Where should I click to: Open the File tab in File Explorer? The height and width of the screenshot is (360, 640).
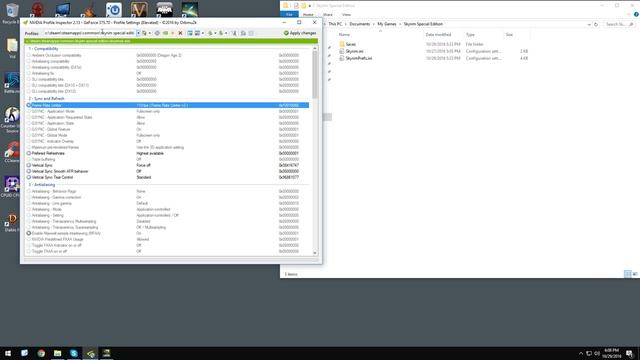[289, 15]
